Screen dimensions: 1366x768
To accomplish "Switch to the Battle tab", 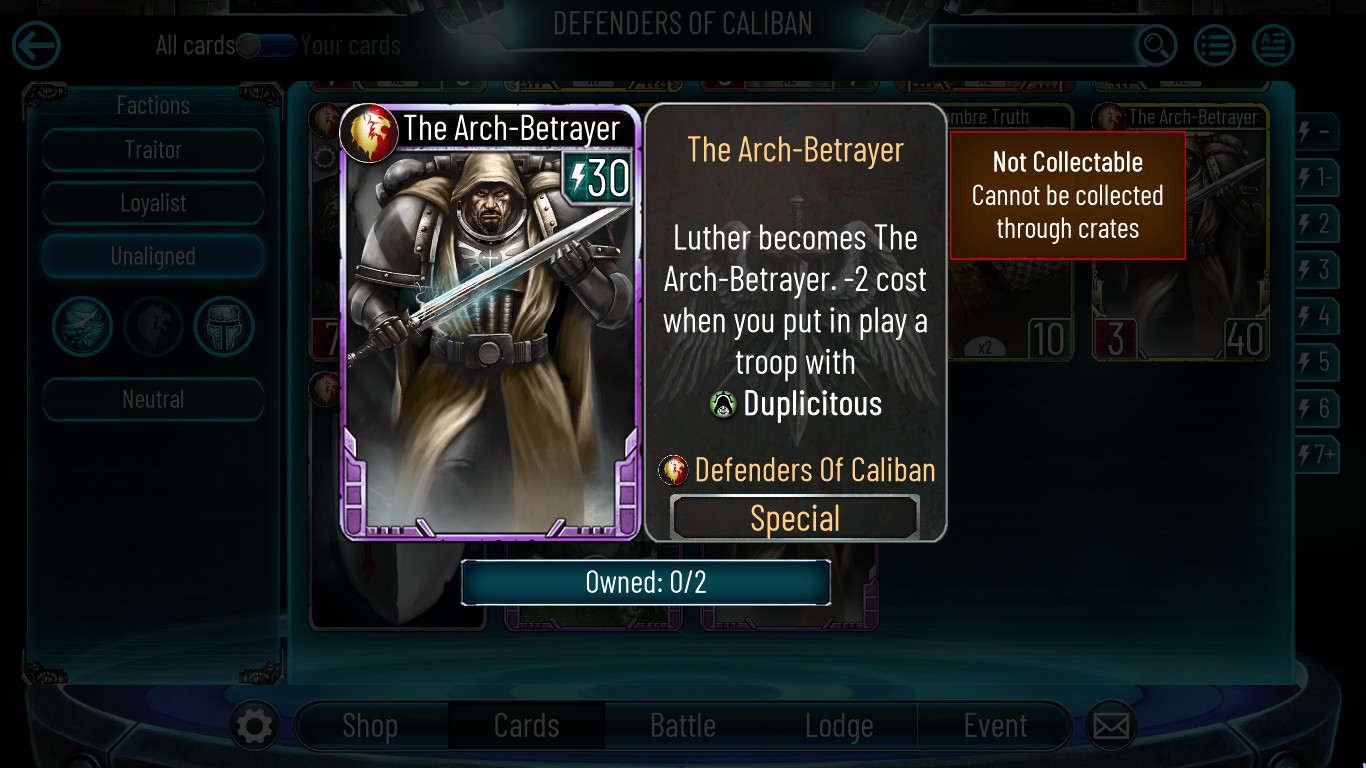I will 683,726.
